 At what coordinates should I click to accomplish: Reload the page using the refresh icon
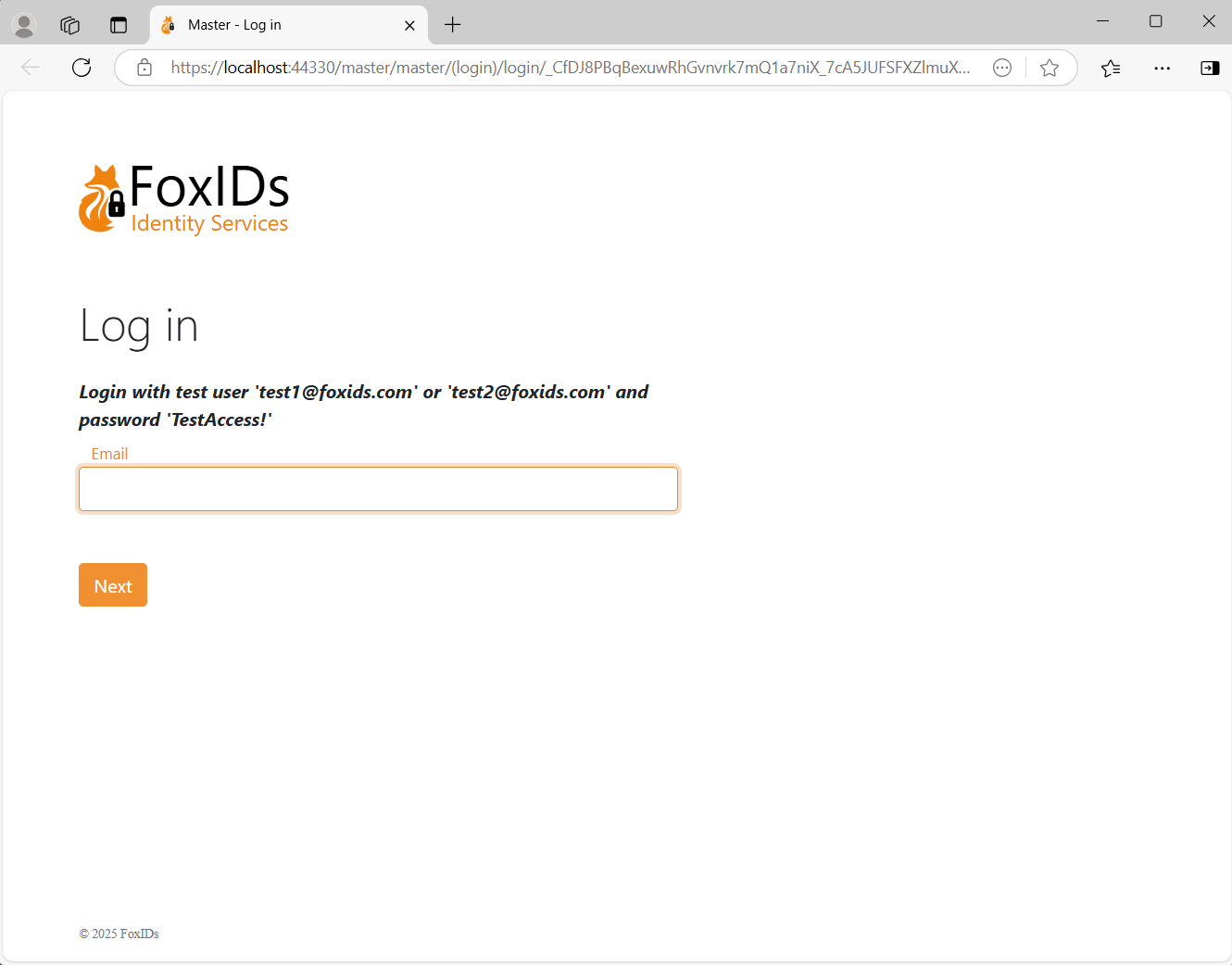[x=82, y=68]
